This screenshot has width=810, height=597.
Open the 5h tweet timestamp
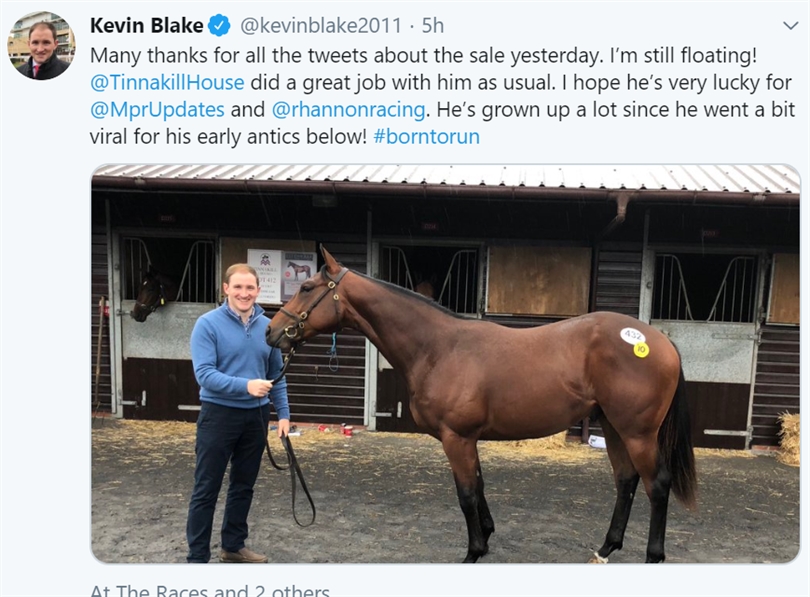(433, 25)
